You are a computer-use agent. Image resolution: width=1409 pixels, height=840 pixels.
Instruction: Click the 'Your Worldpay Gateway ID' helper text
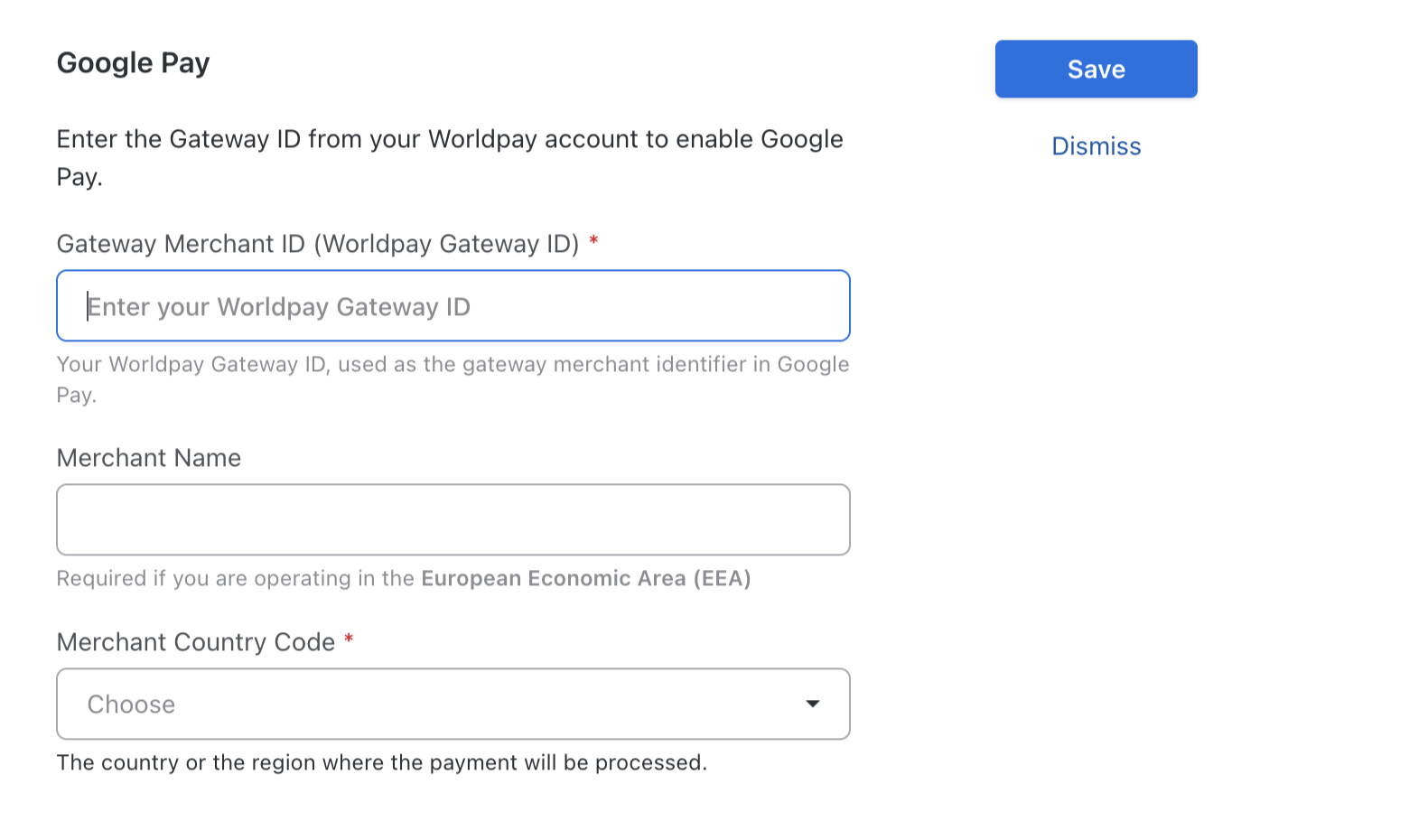pos(453,379)
